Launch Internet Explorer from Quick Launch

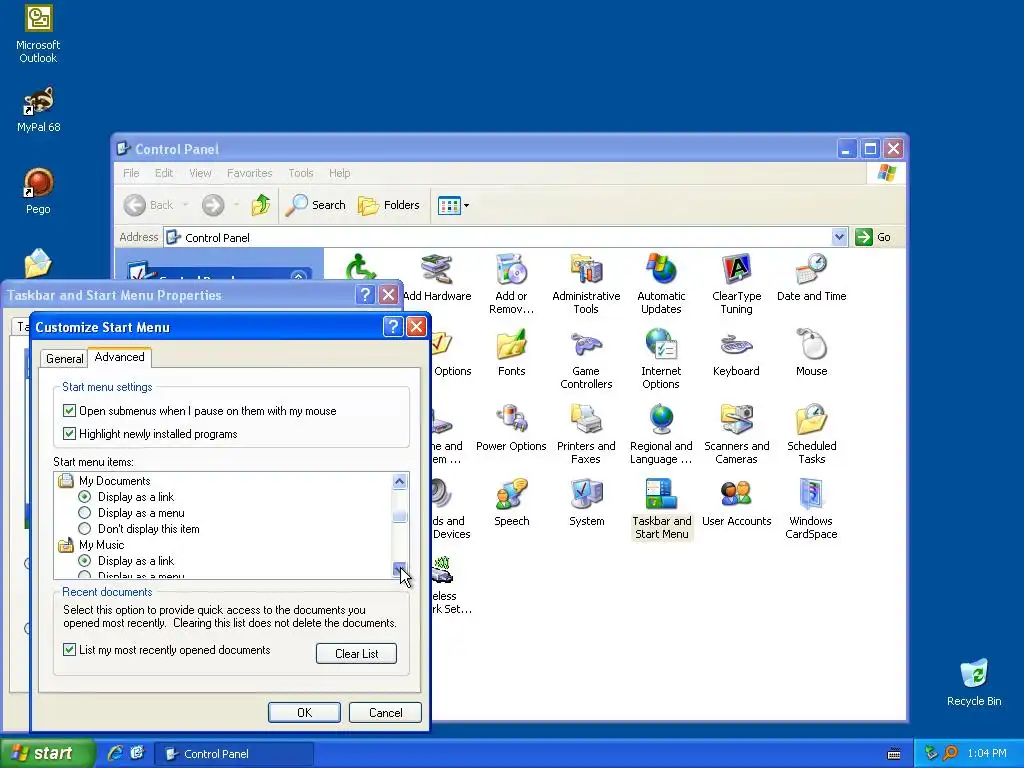click(115, 753)
